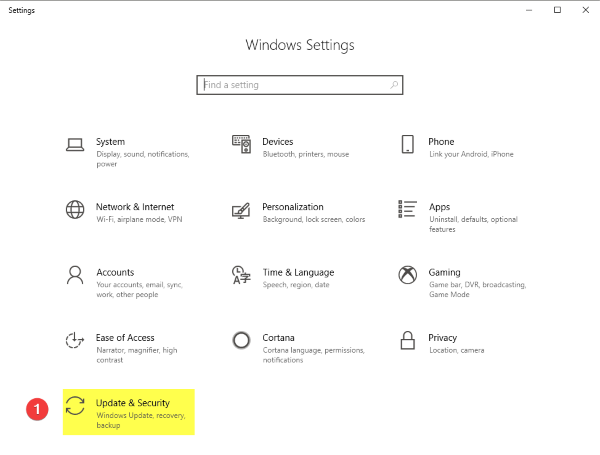The height and width of the screenshot is (455, 600).
Task: Click 'Cortana language, permissions, notifications' text
Action: 313,355
